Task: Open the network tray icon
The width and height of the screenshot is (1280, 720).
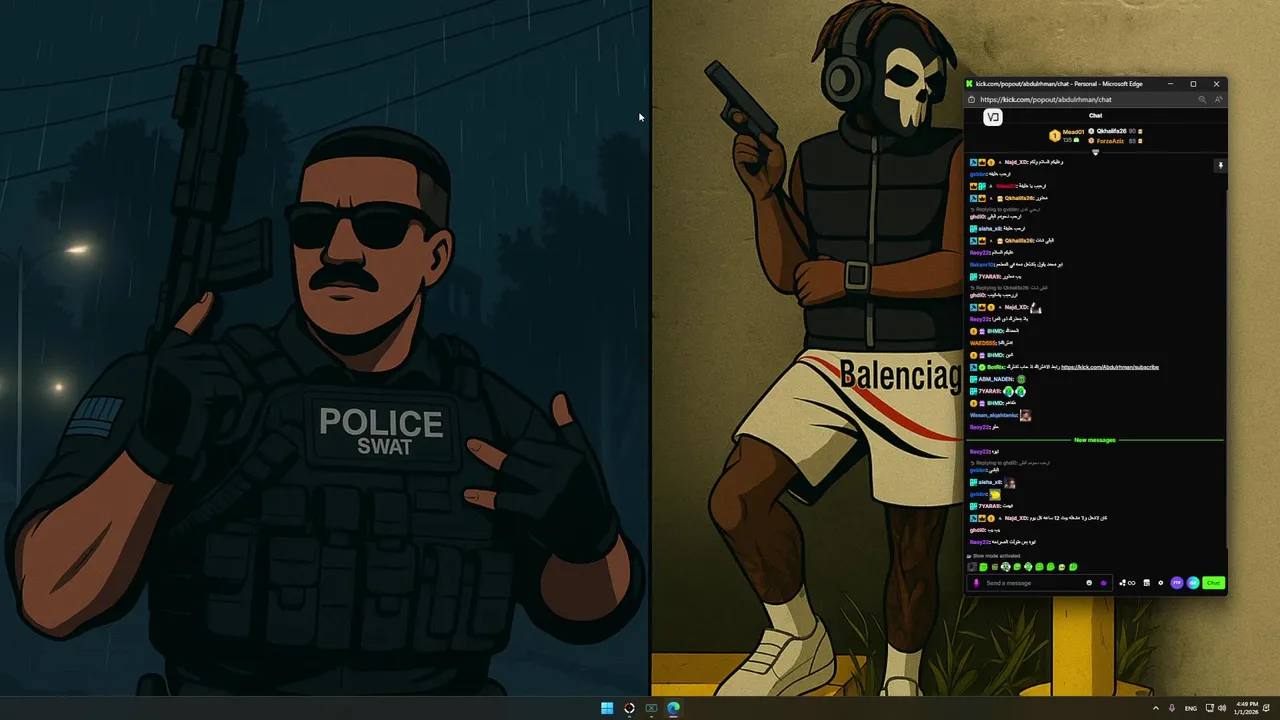Action: pos(1209,708)
